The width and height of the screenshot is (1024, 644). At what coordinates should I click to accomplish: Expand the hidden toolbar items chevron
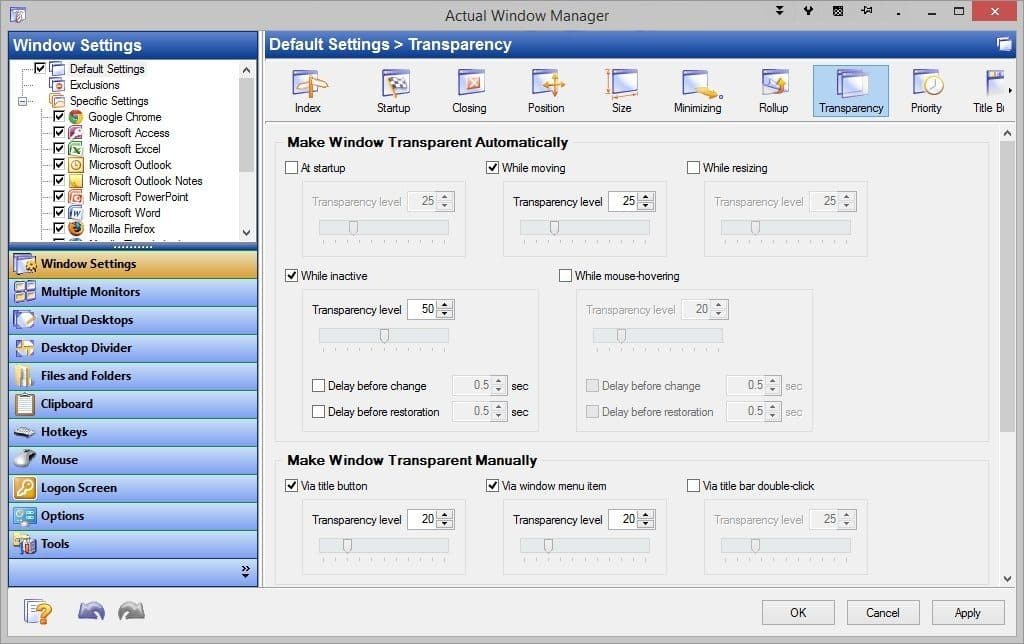coord(245,571)
